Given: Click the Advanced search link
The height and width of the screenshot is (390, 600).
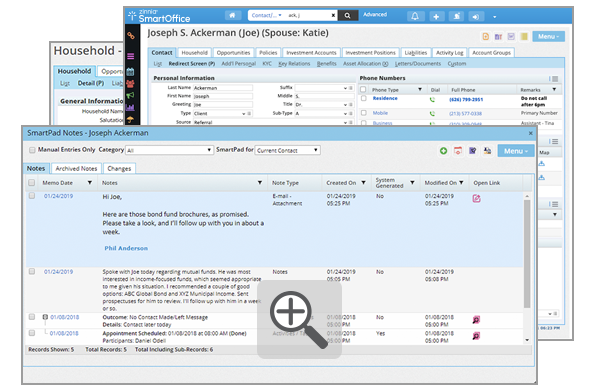Looking at the screenshot, I should 375,15.
